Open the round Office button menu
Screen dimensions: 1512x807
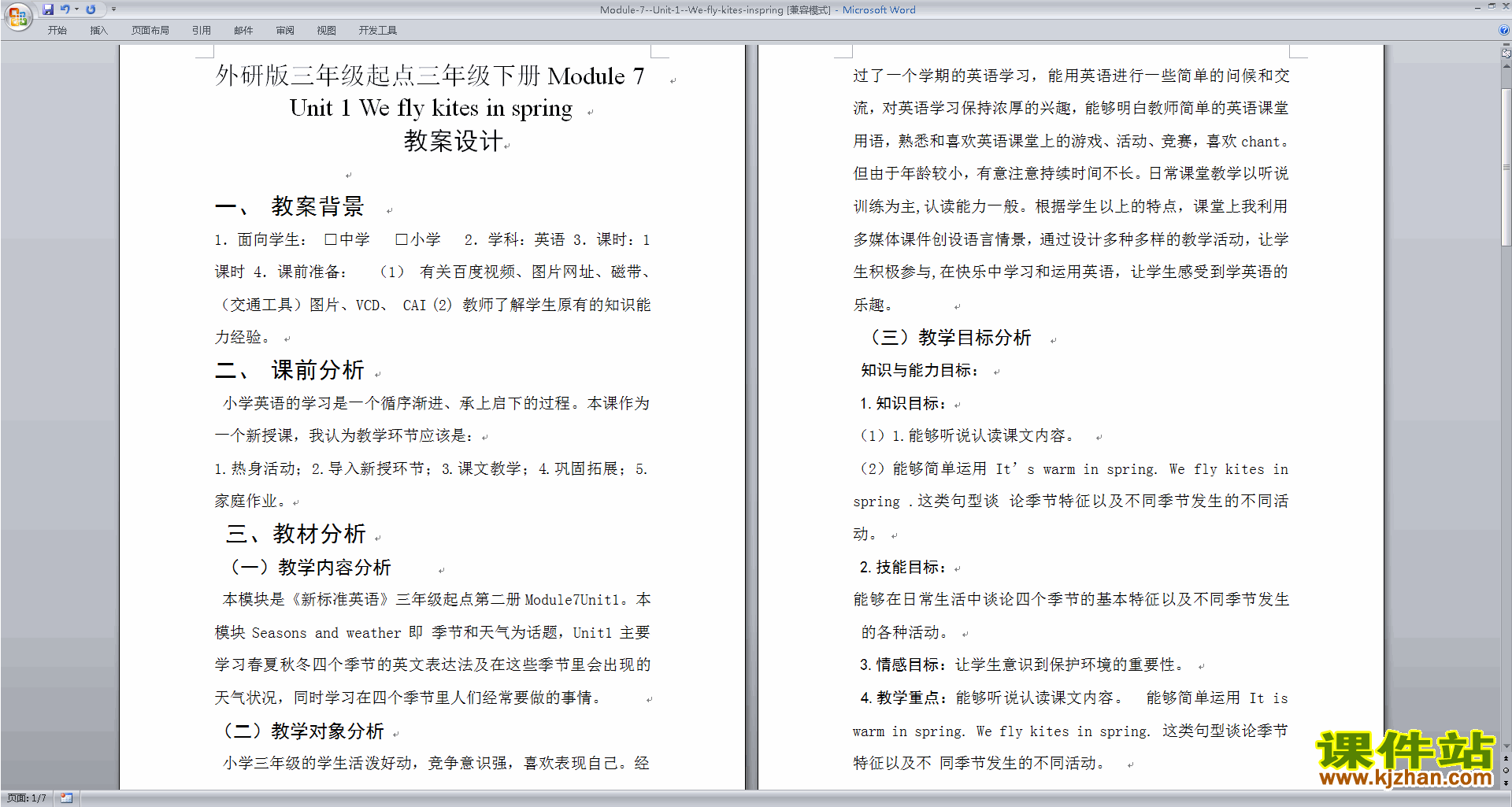17,16
